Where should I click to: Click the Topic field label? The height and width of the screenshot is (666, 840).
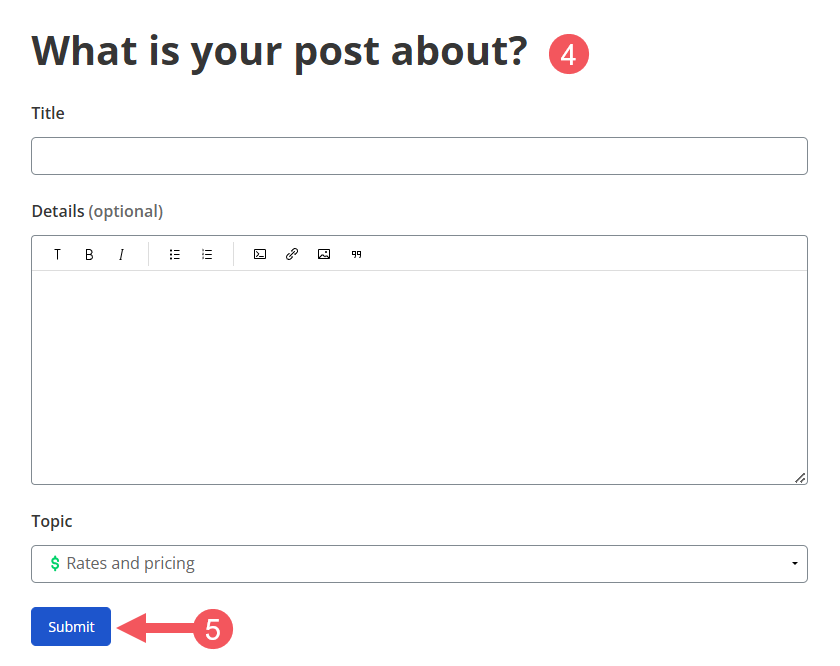[51, 521]
